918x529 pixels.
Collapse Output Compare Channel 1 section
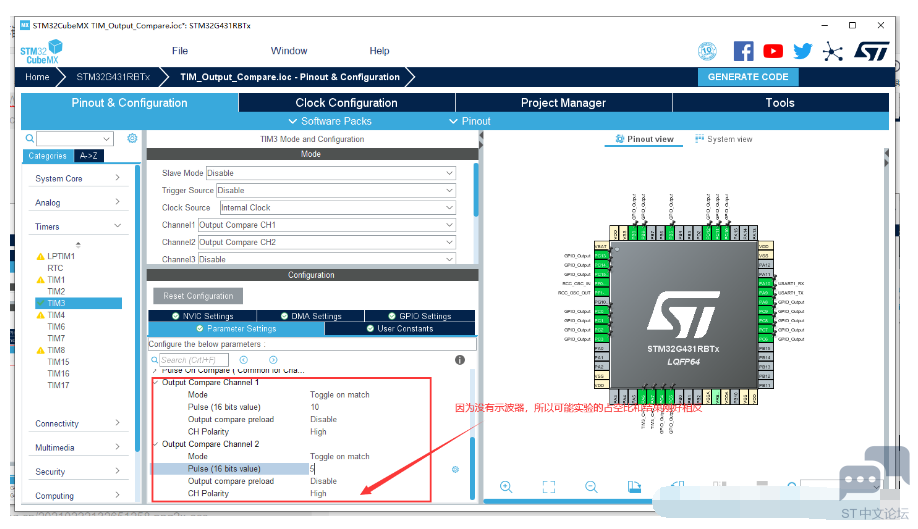point(156,382)
